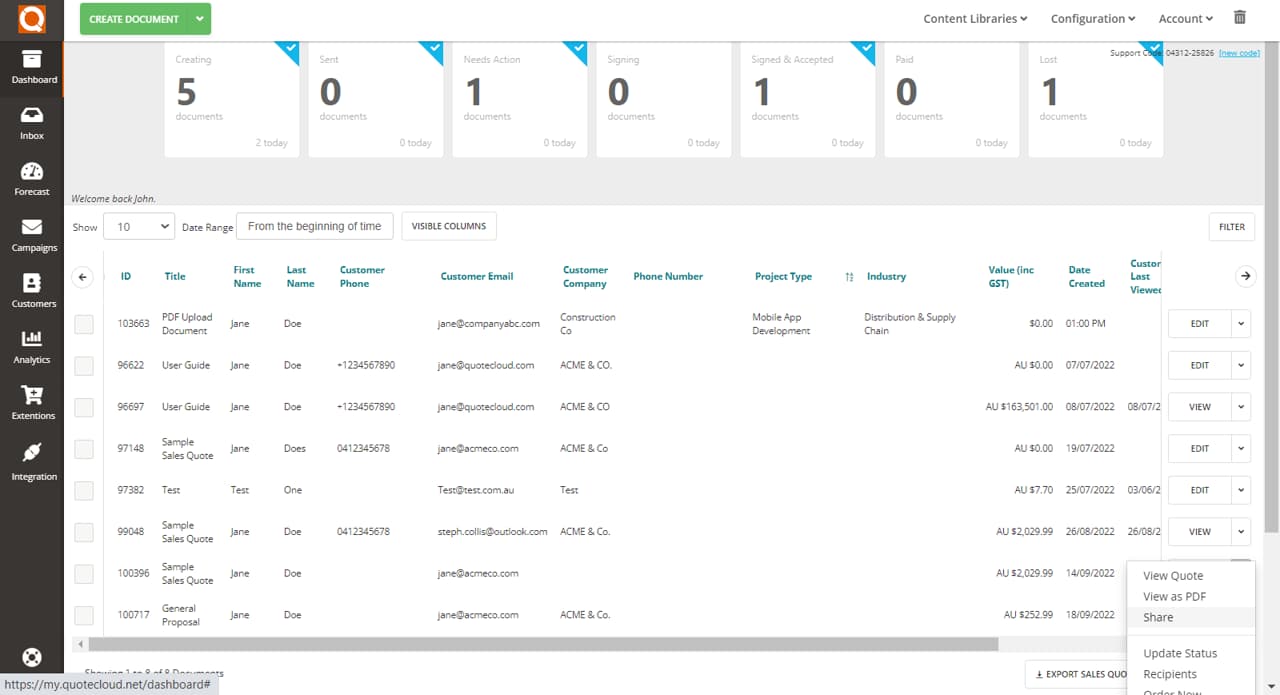This screenshot has width=1280, height=695.
Task: Select the Forecast sidebar icon
Action: [32, 177]
